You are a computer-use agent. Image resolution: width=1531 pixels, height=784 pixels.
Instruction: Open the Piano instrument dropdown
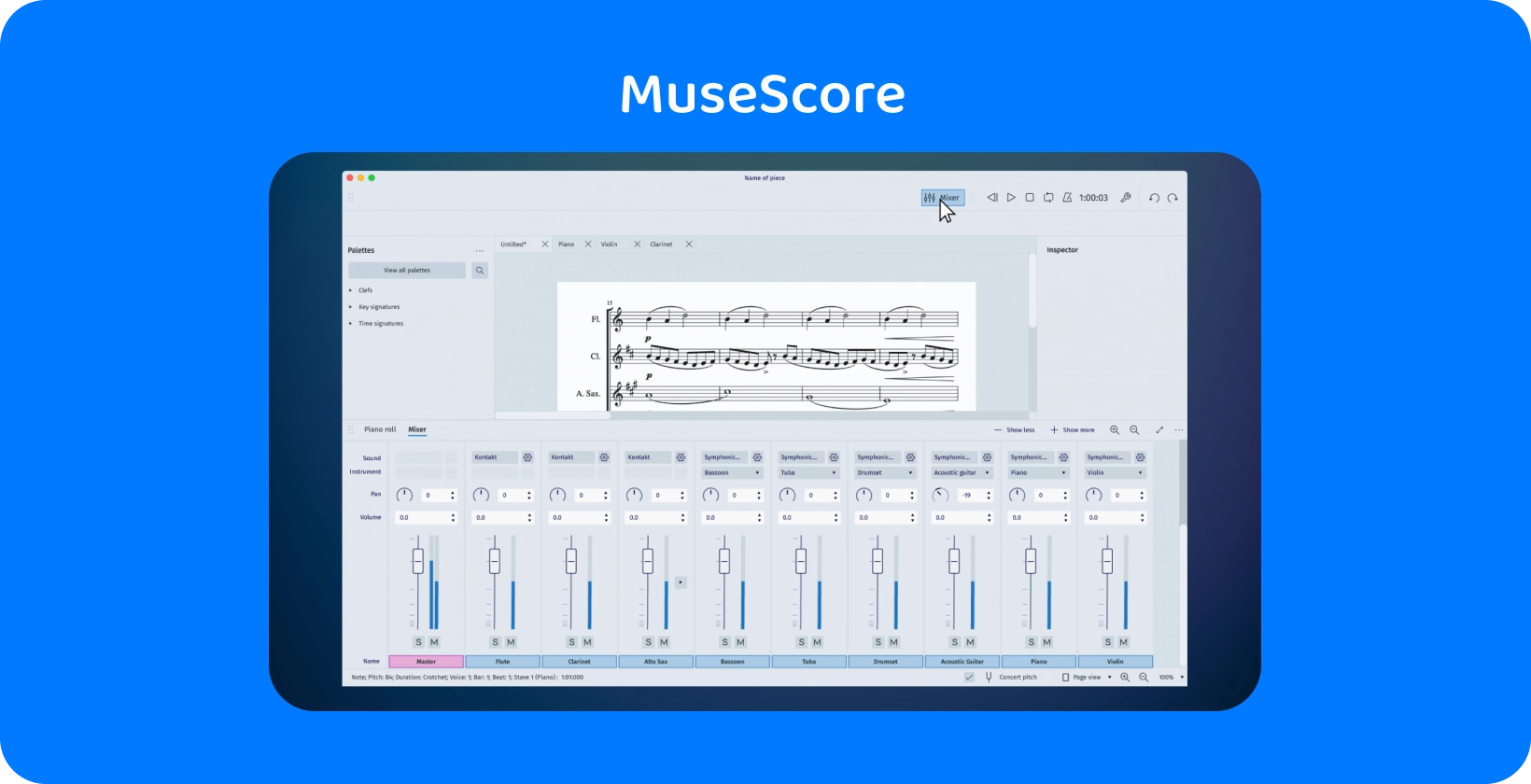point(1039,473)
